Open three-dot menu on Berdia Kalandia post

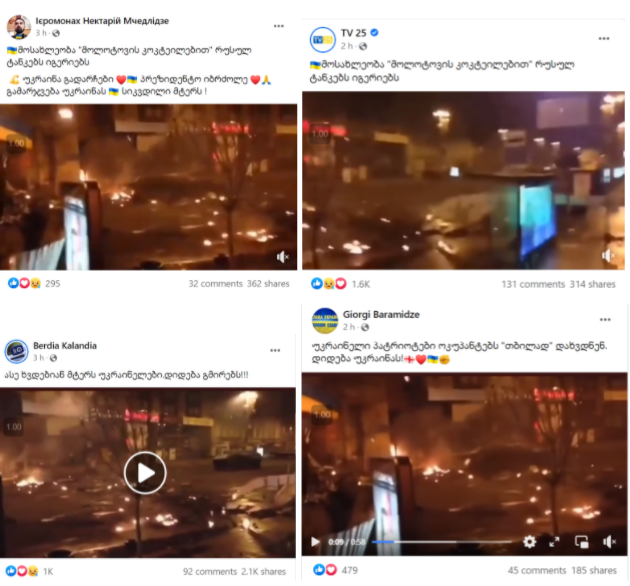pyautogui.click(x=275, y=350)
